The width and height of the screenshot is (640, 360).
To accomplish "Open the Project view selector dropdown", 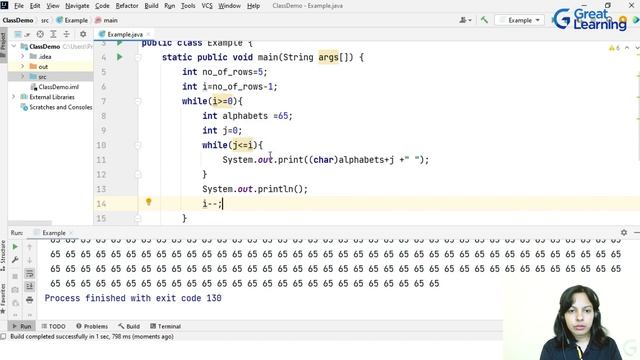I will tap(22, 34).
